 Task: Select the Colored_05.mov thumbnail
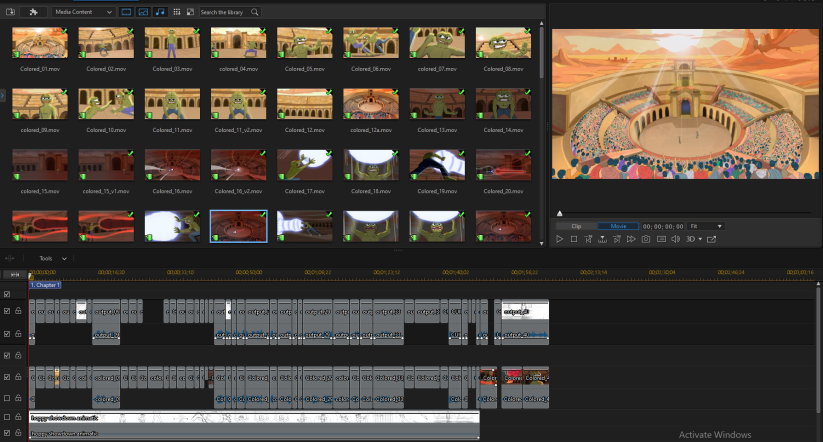tap(304, 43)
